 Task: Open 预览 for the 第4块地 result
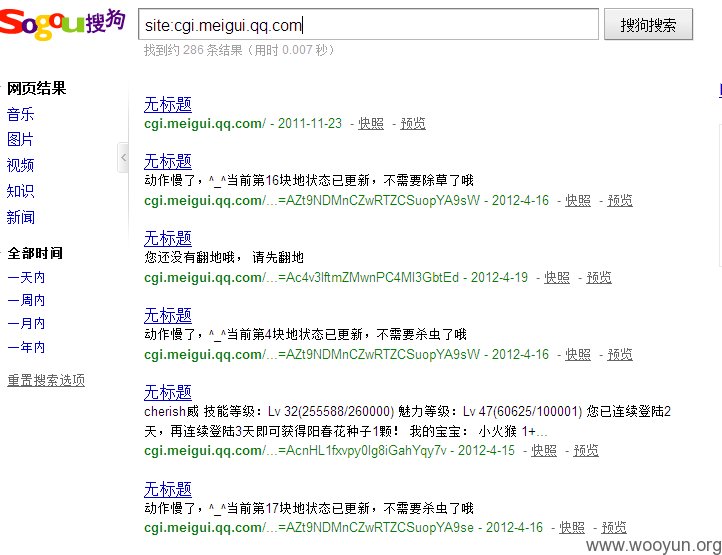[620, 354]
